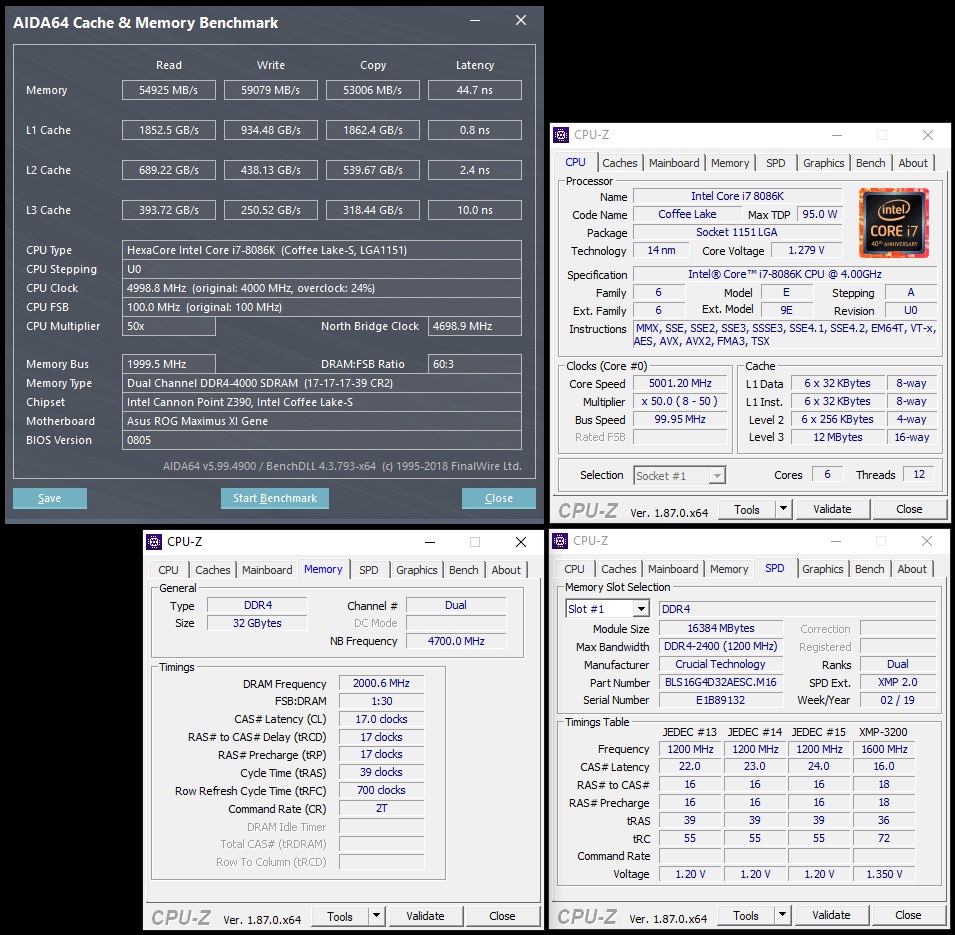This screenshot has width=955, height=935.
Task: Click Part Number BLS16G4D32AESC.M16
Action: click(721, 682)
